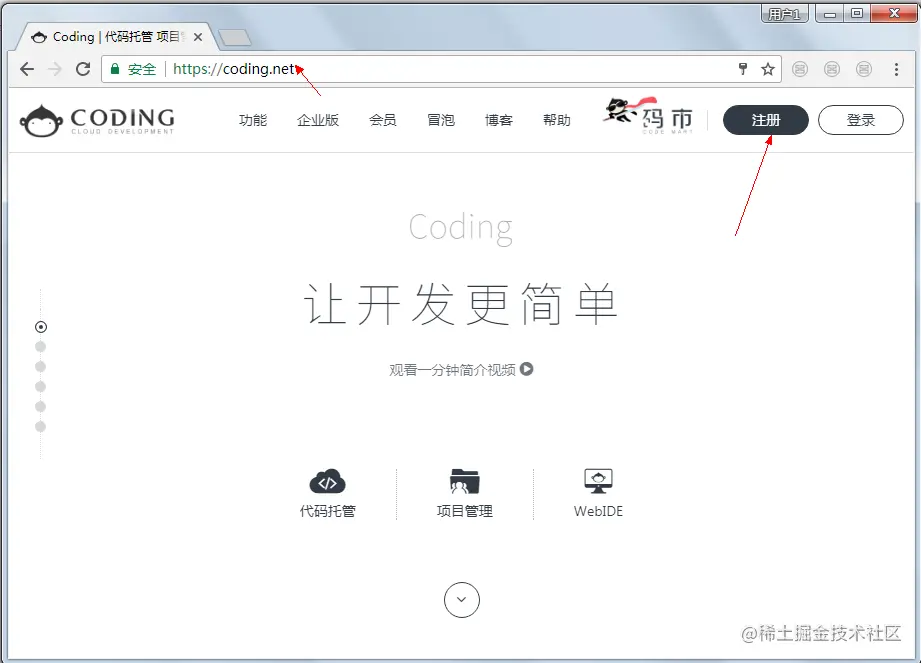The width and height of the screenshot is (921, 663).
Task: Select the fifth page indicator dot
Action: click(x=41, y=406)
